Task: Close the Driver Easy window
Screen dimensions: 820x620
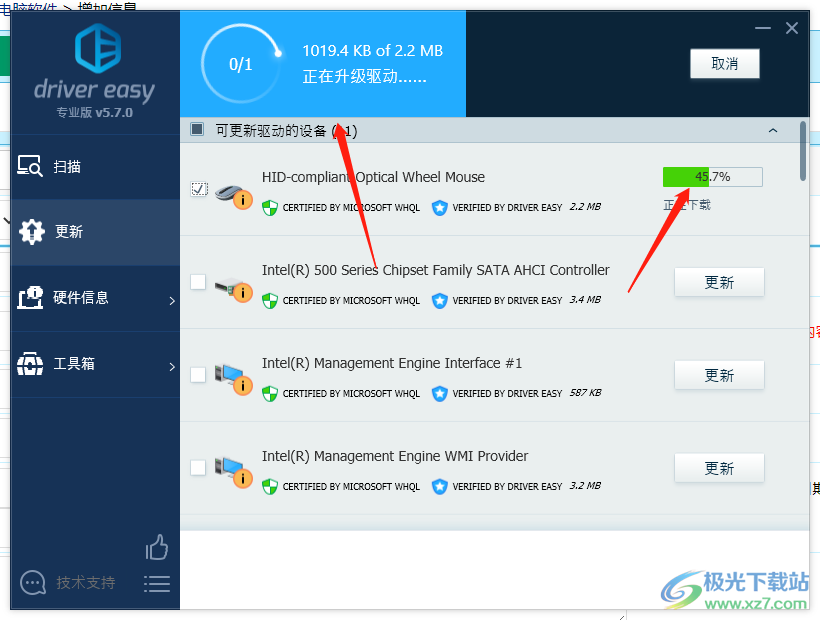Action: click(792, 28)
